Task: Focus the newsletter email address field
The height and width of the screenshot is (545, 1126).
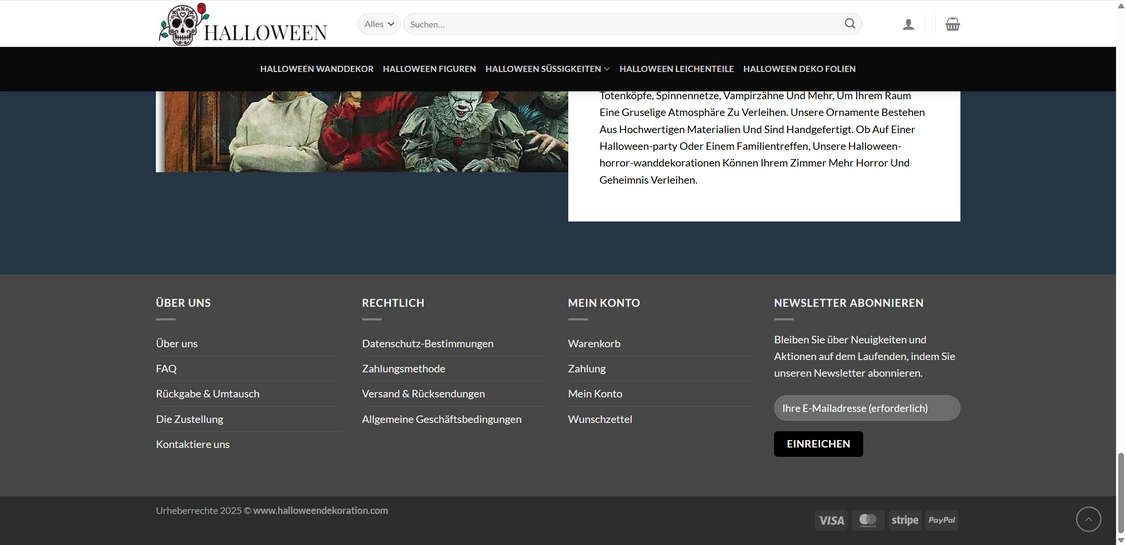Action: [x=867, y=408]
